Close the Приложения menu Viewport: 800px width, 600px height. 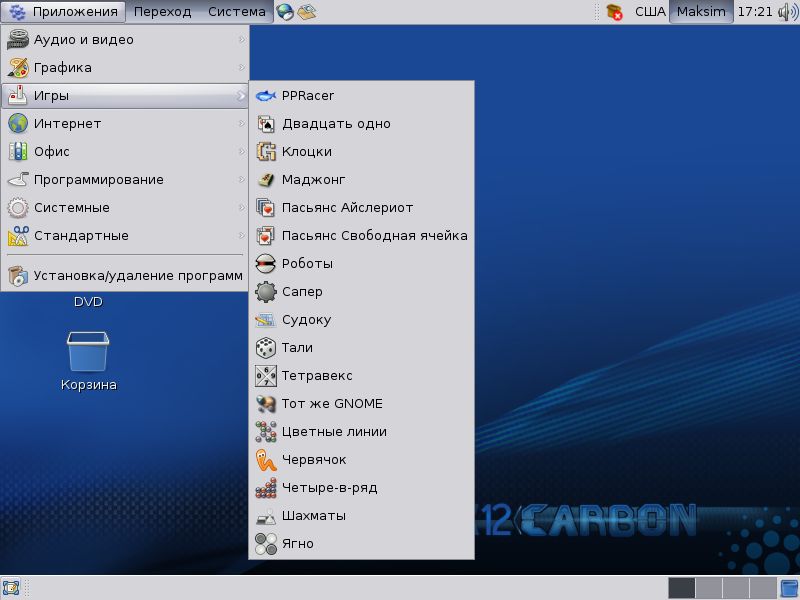coord(63,11)
